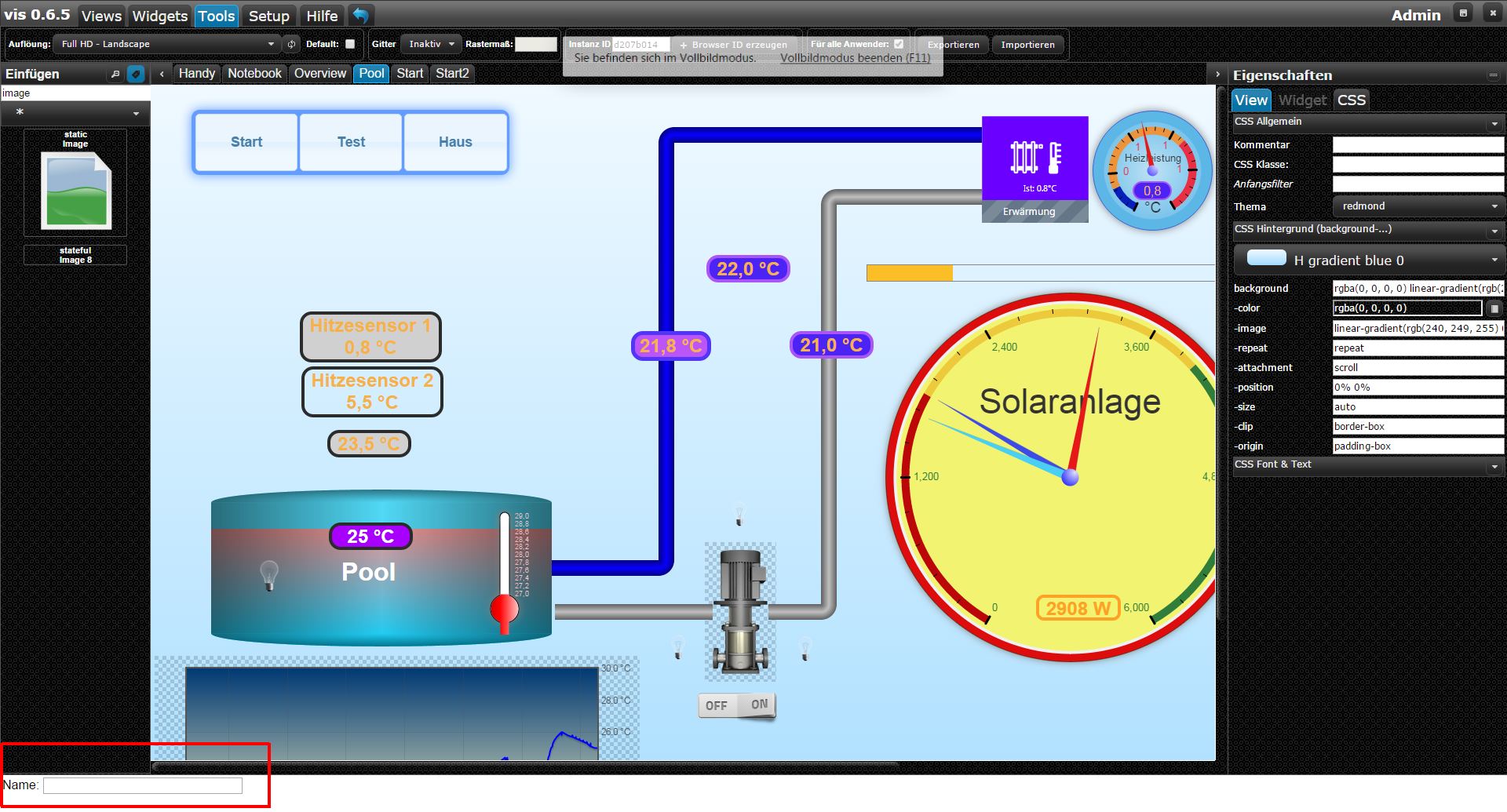
Task: Open the Tools menu
Action: 217,16
